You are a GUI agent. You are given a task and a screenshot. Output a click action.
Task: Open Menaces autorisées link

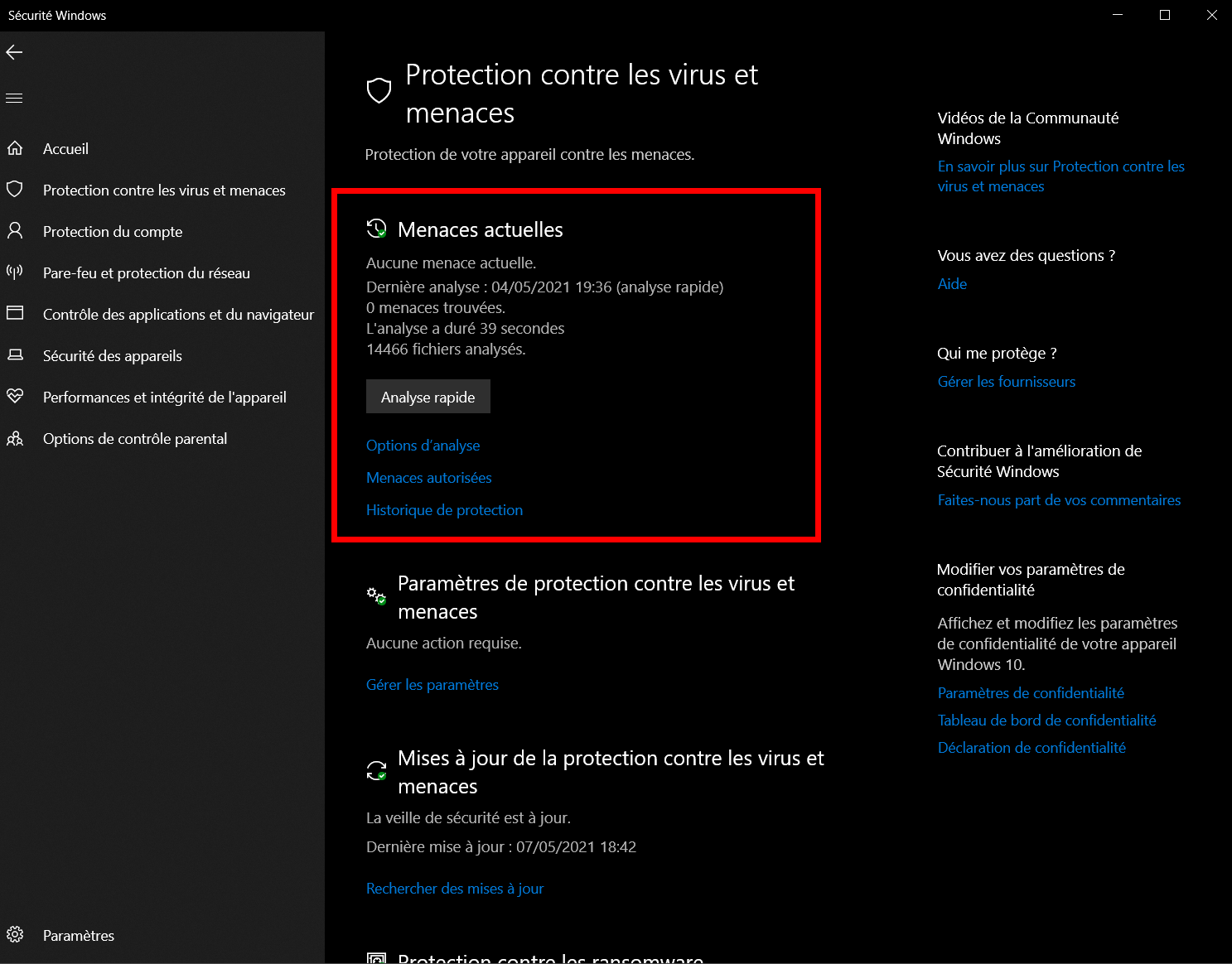pos(429,478)
